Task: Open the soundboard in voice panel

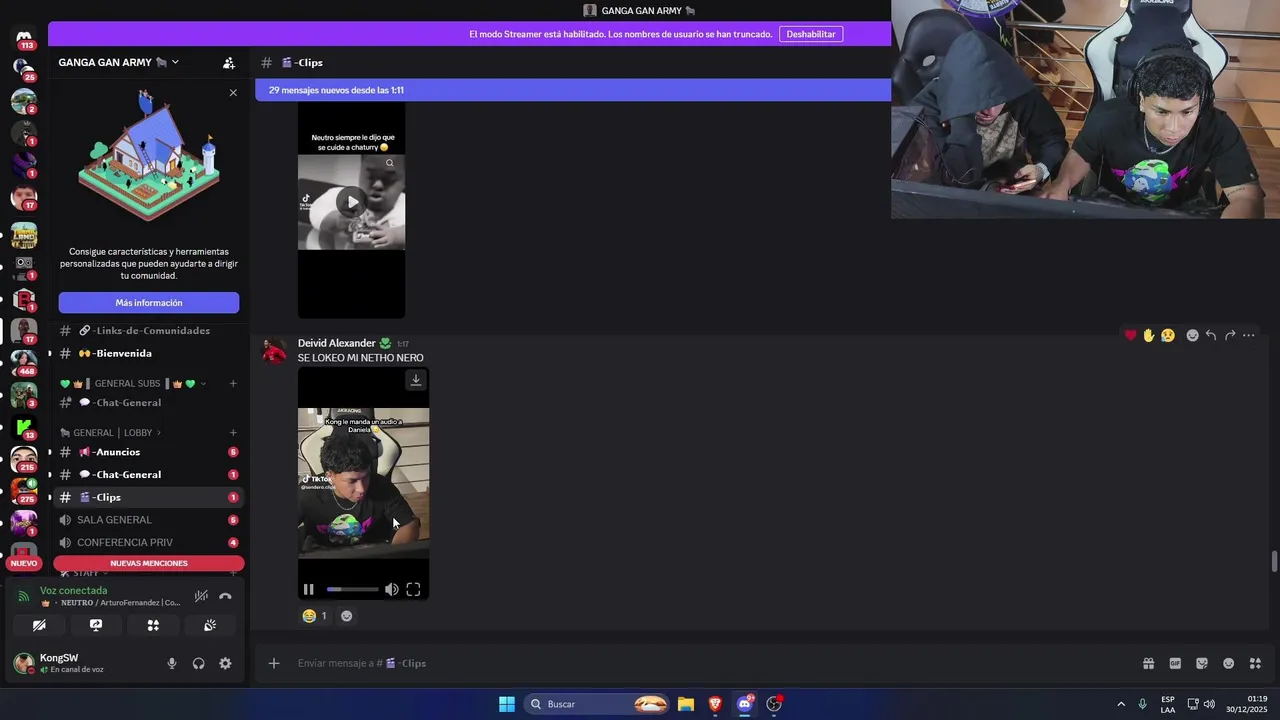Action: click(210, 625)
